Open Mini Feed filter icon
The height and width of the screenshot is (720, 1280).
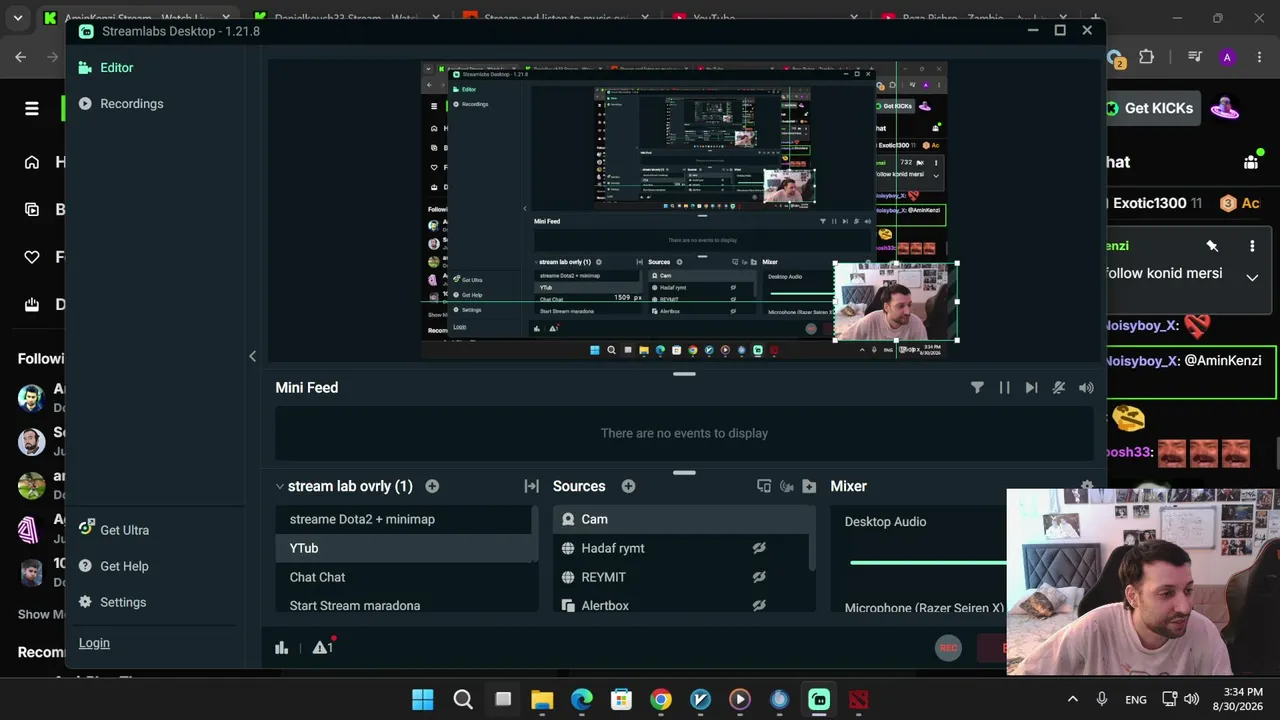click(977, 388)
